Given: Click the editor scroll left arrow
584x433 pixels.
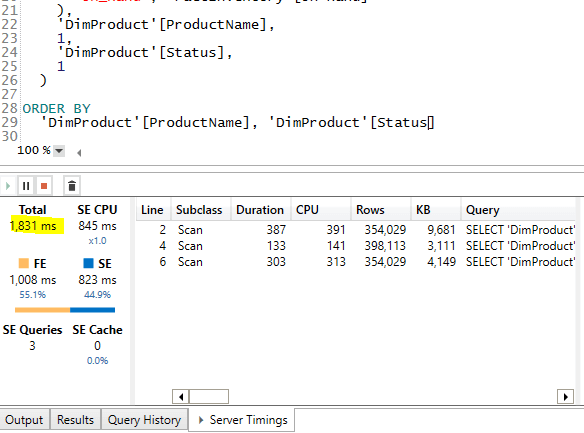Looking at the screenshot, I should 79,152.
